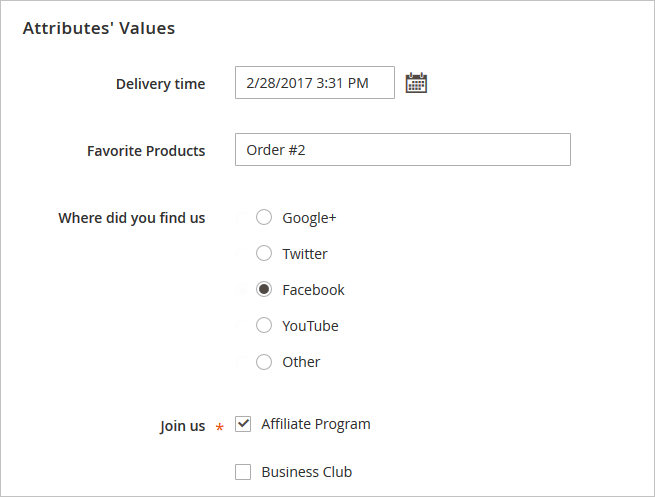Click the Delivery time field label
This screenshot has height=497, width=655.
pos(160,84)
